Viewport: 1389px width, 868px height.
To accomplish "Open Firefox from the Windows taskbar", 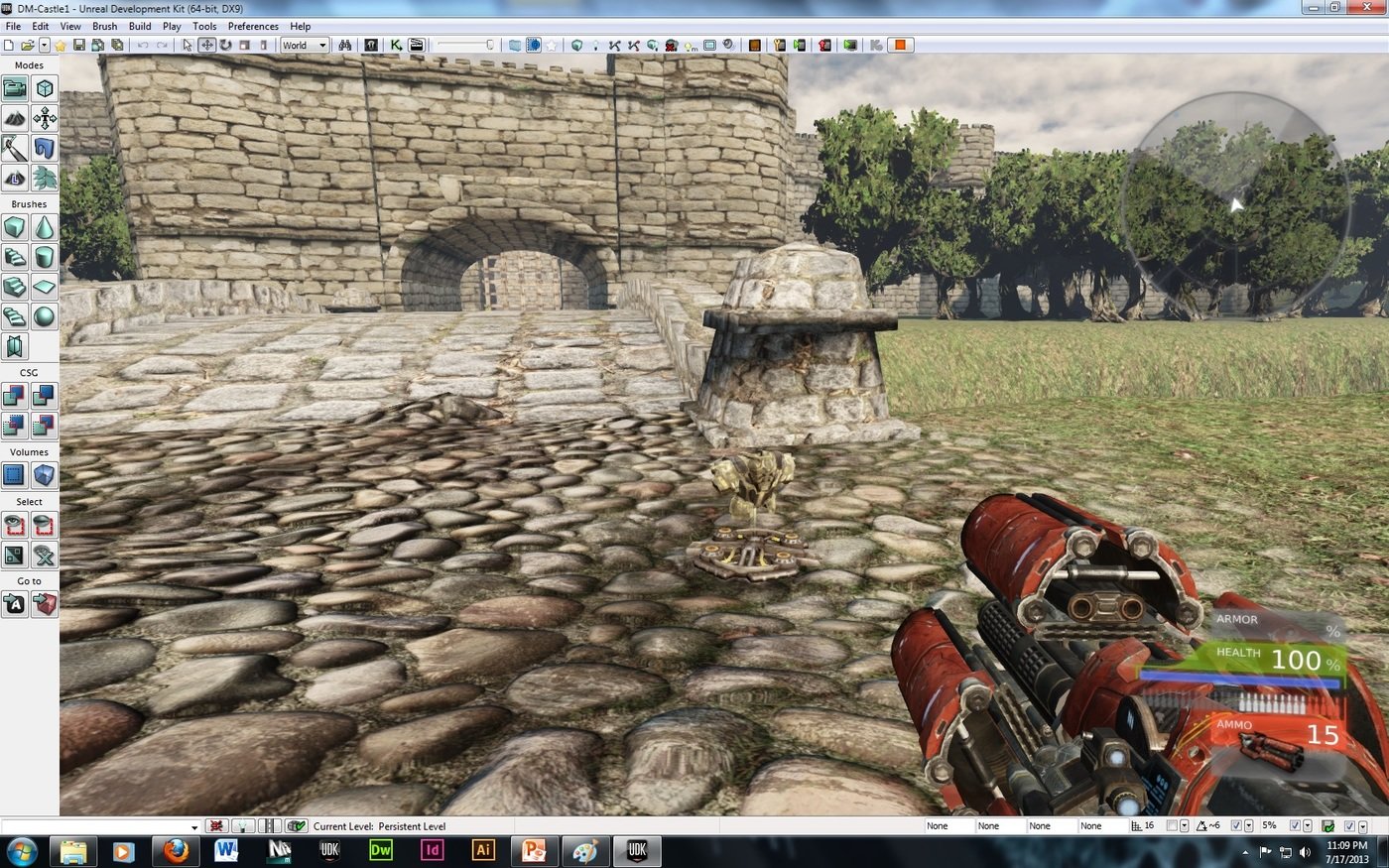I will pos(176,851).
